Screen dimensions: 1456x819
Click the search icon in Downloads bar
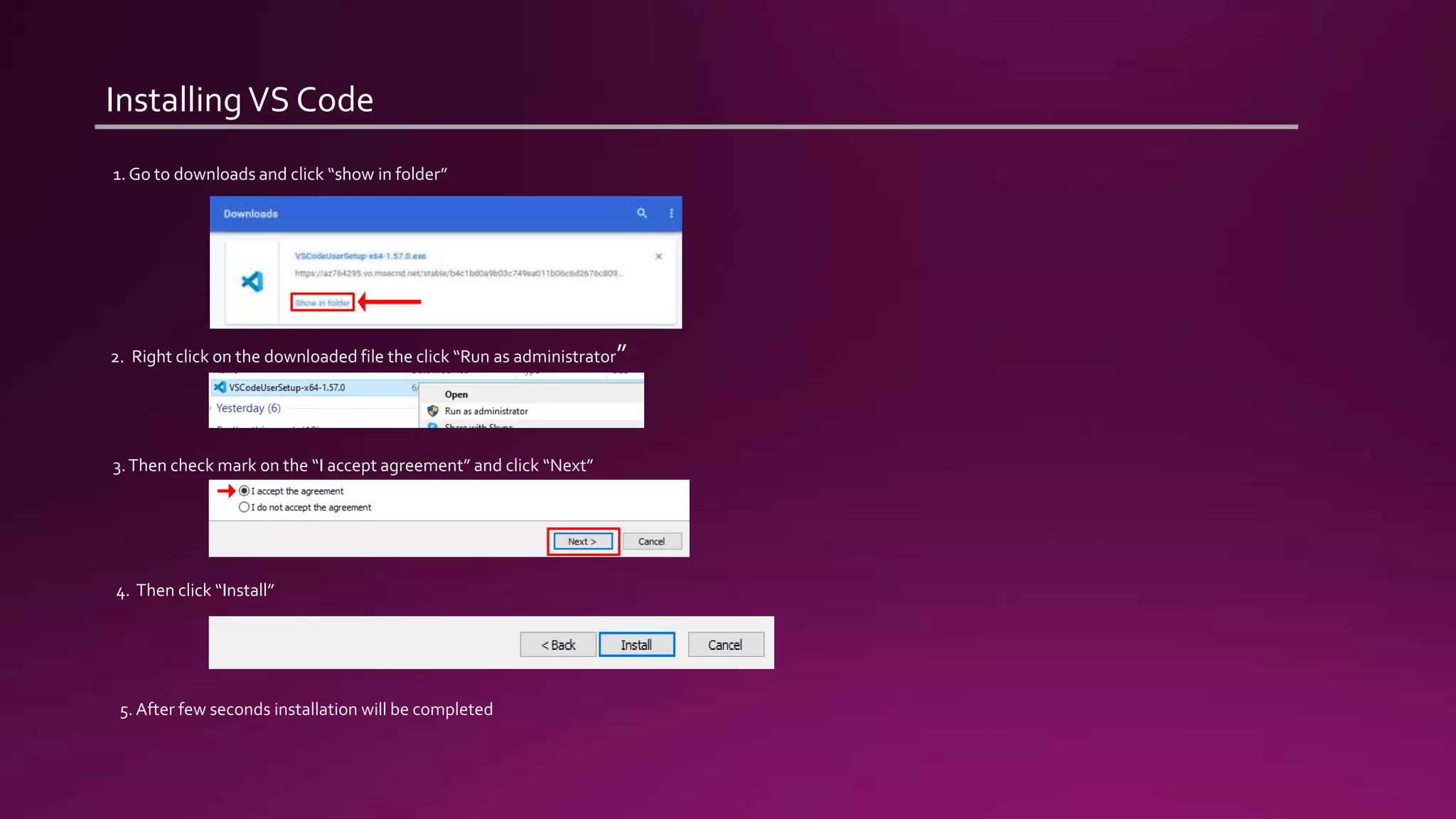click(x=641, y=213)
